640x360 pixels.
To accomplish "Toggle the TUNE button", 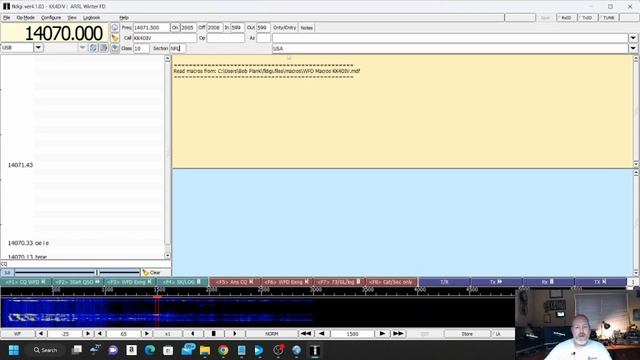I will (609, 18).
